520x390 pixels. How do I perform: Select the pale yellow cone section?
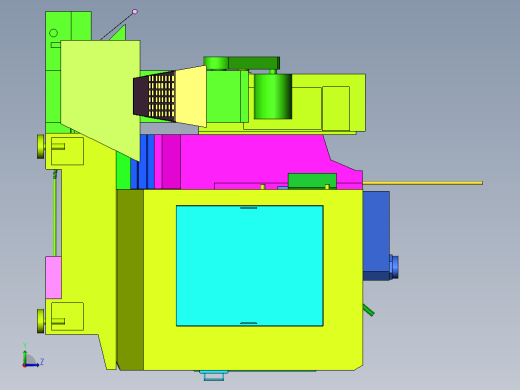(191, 96)
